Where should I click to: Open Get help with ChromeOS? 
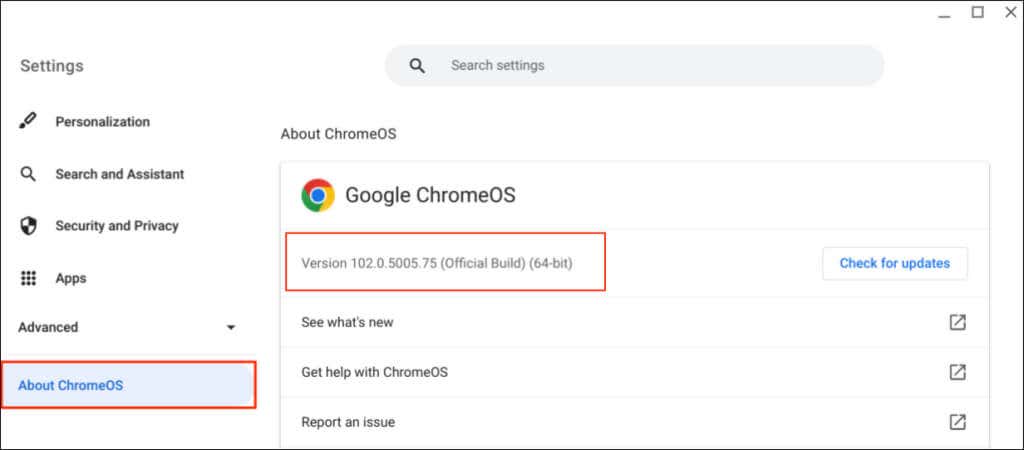coord(374,372)
